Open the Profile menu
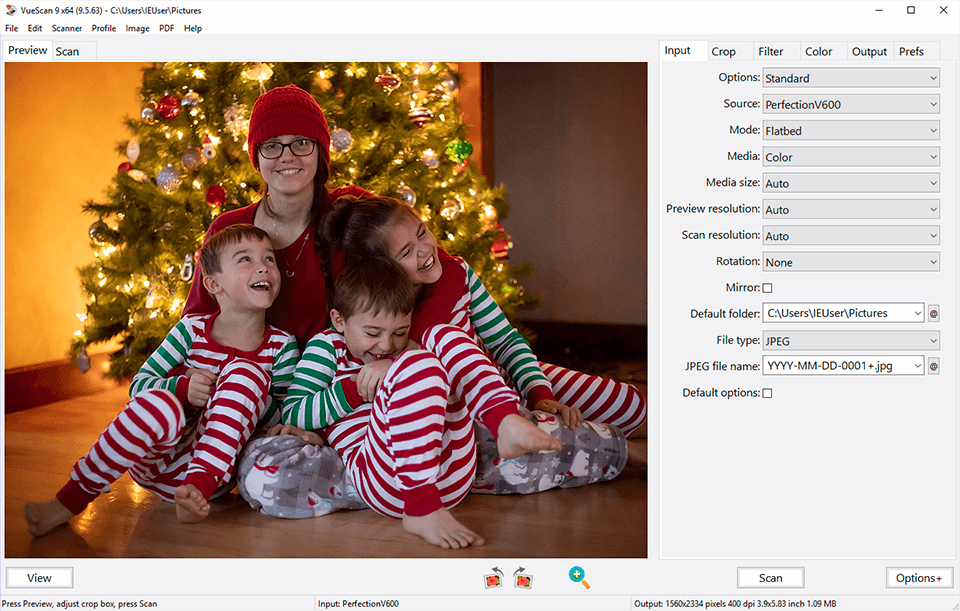Image resolution: width=960 pixels, height=611 pixels. tap(104, 28)
